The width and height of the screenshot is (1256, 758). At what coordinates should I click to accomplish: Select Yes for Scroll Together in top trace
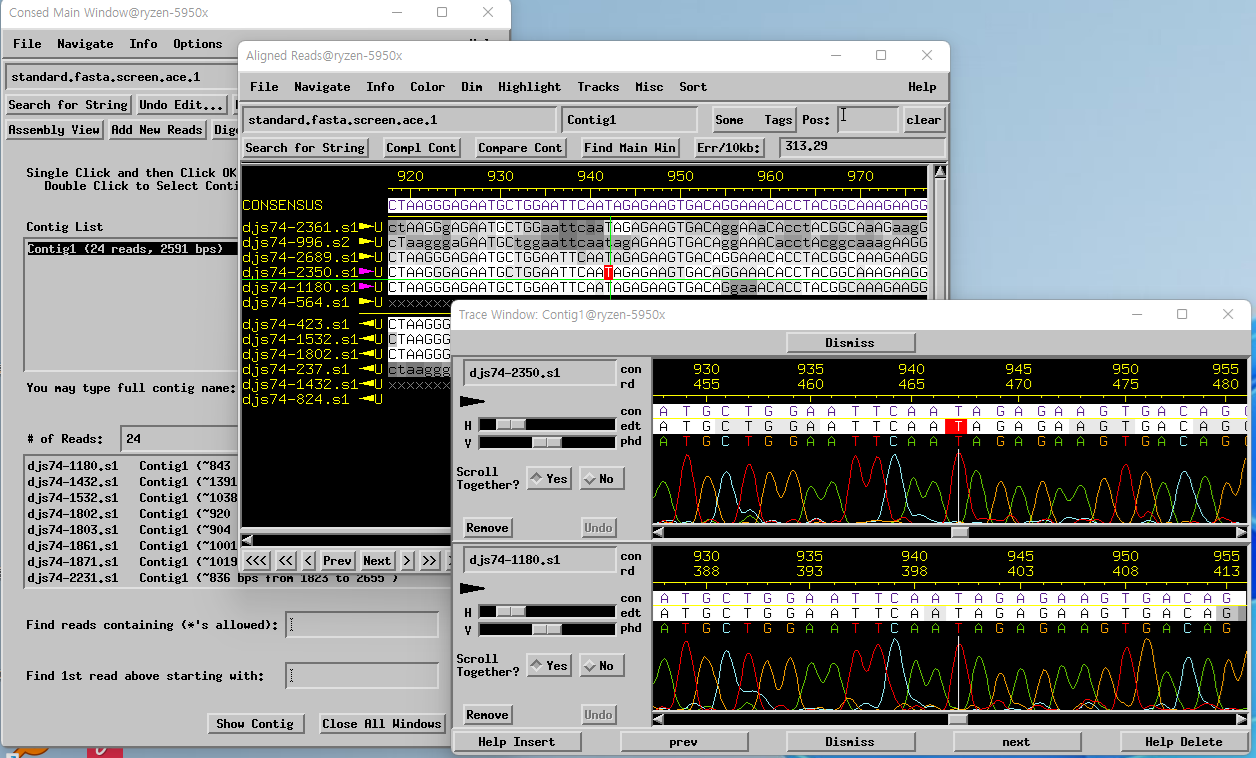(x=548, y=479)
